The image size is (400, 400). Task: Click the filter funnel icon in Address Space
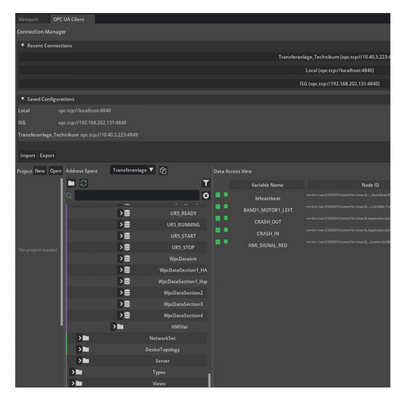click(x=206, y=183)
